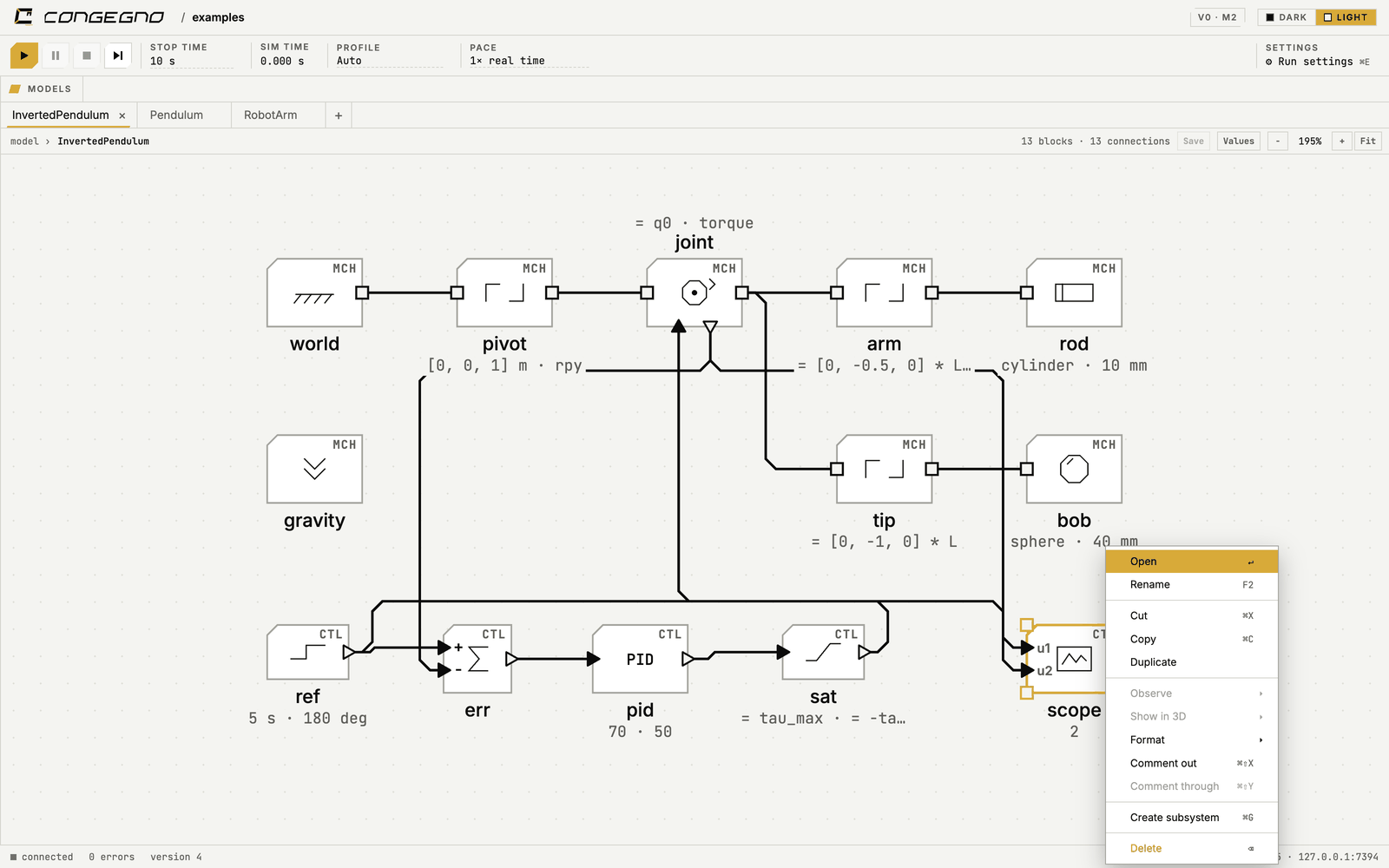Choose Copy from the context menu
Image resolution: width=1389 pixels, height=868 pixels.
1192,639
